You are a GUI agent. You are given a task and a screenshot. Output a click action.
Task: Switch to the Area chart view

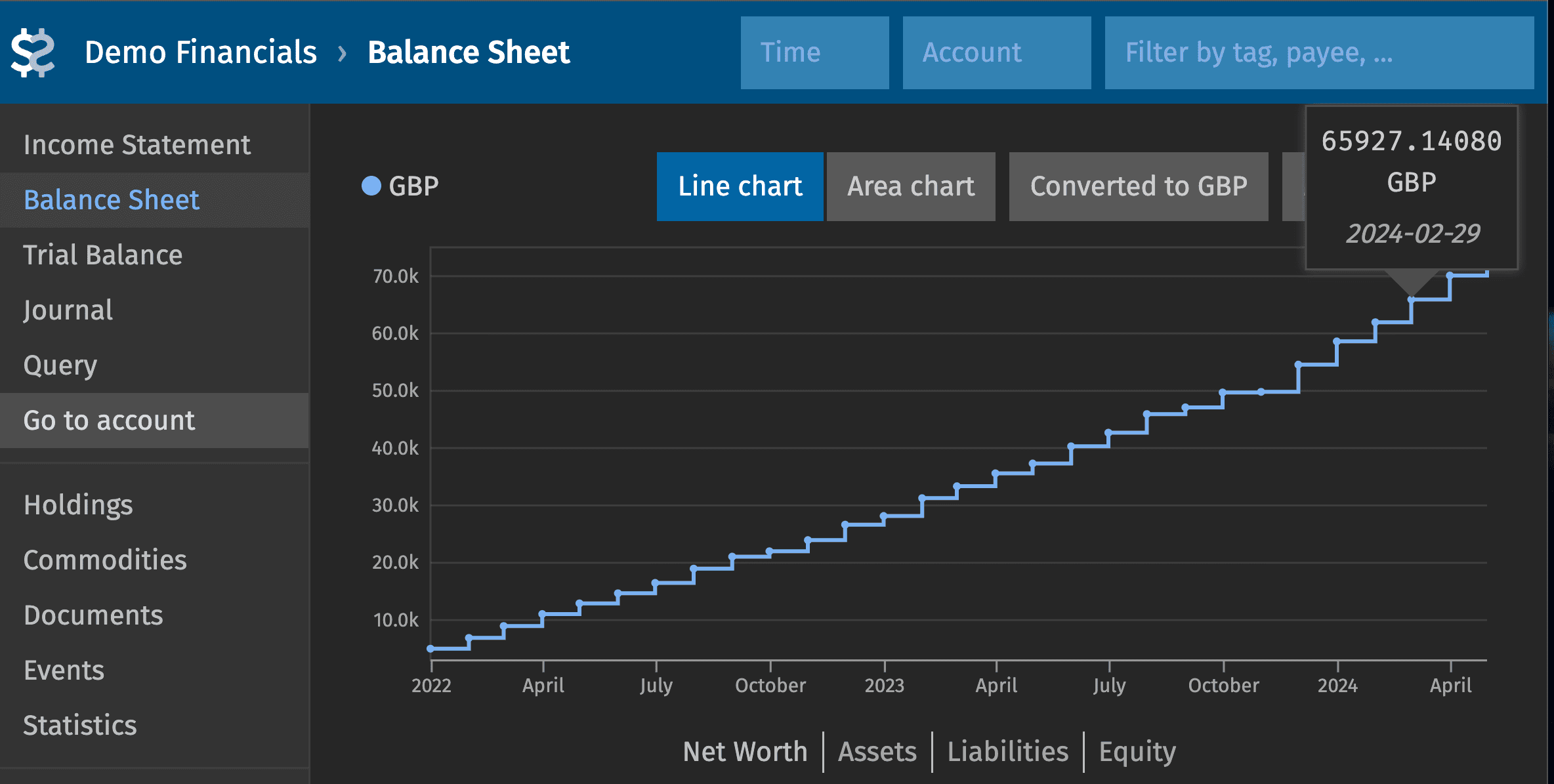(911, 186)
